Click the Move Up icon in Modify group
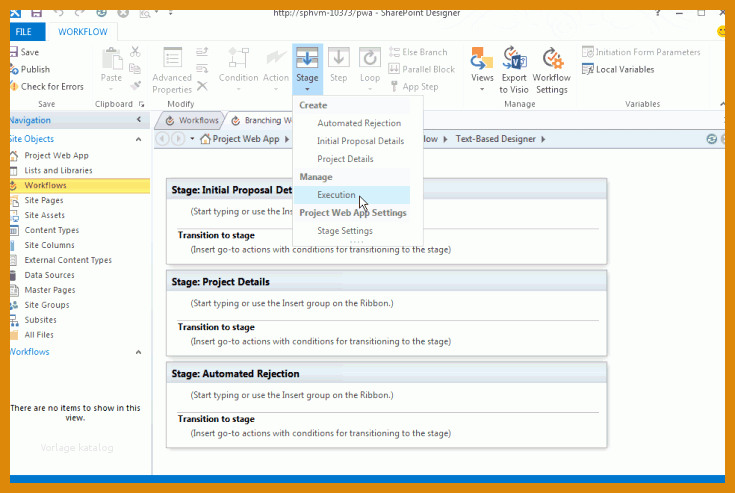This screenshot has height=493, width=735. [x=202, y=52]
